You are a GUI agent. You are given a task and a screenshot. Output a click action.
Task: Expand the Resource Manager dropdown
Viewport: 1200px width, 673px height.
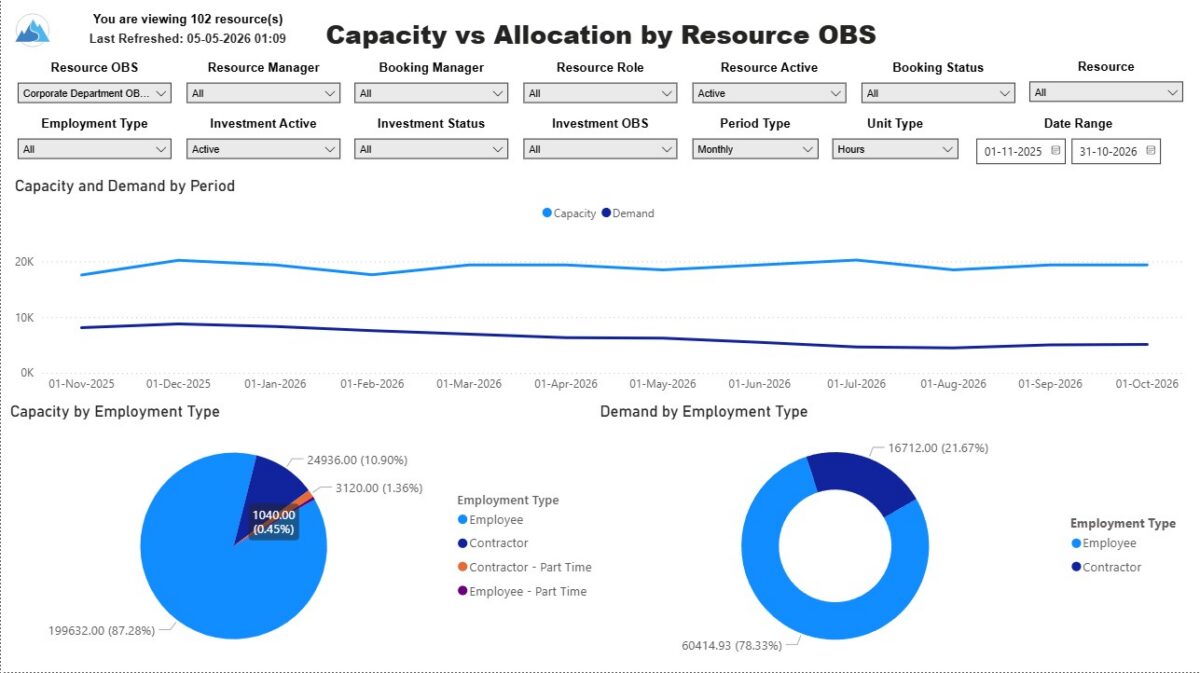pos(264,93)
